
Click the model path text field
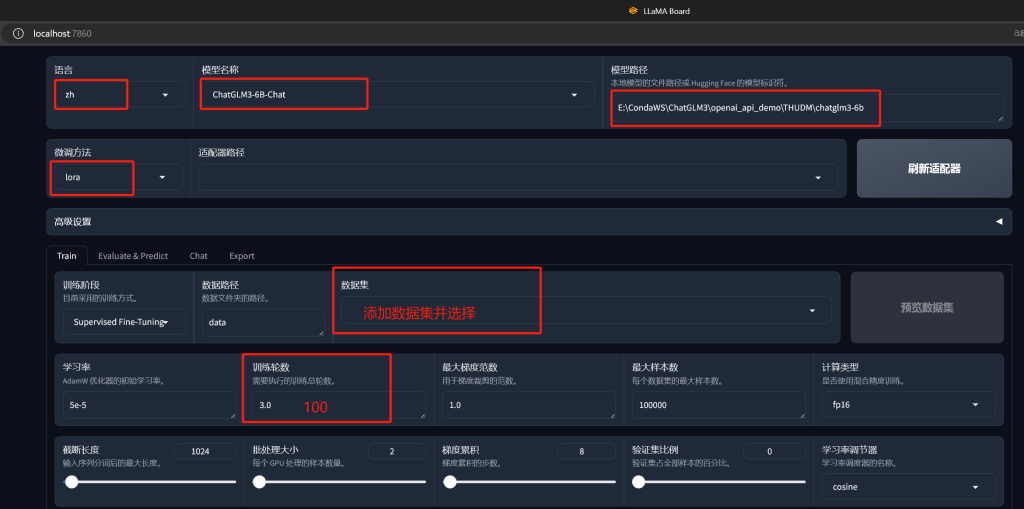(x=807, y=108)
